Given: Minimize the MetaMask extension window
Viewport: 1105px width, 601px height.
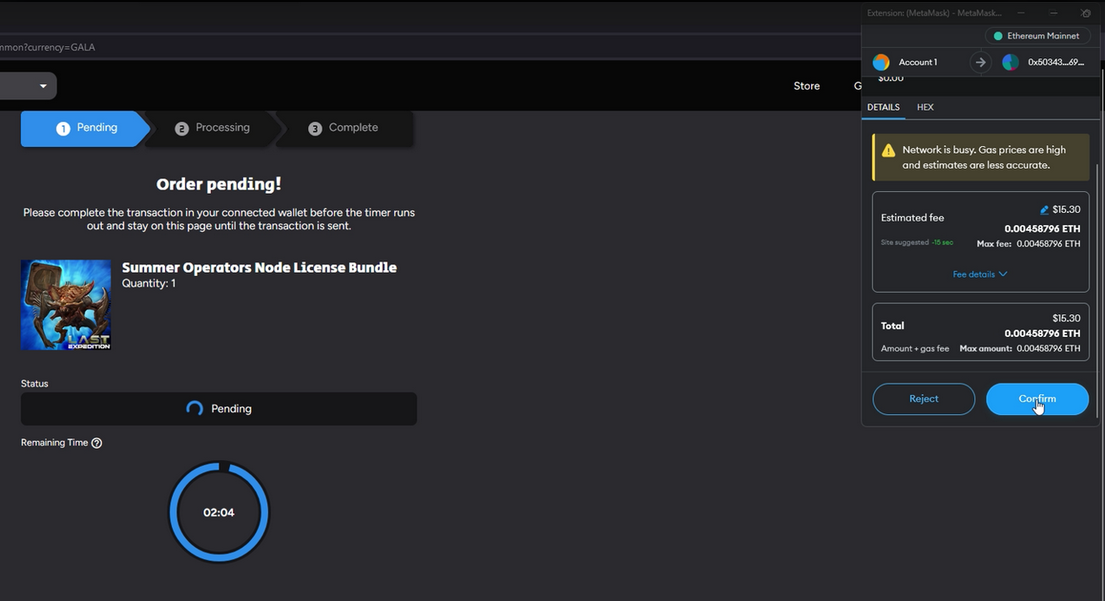Looking at the screenshot, I should 1020,13.
